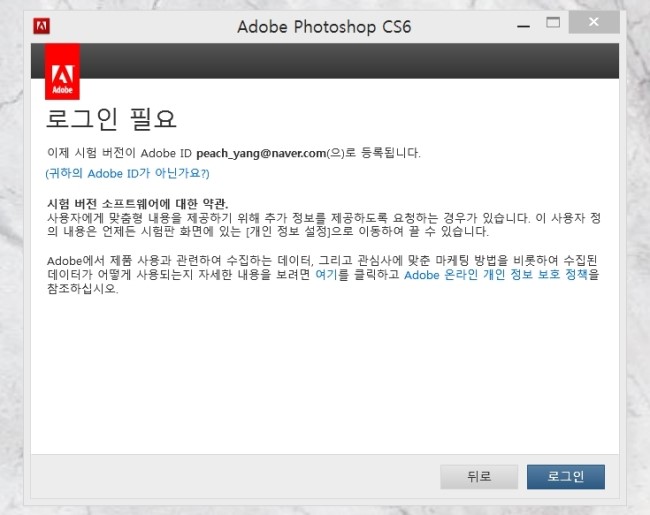Click the 로그인 필요 heading
Screen dimensions: 650x515
[111, 119]
